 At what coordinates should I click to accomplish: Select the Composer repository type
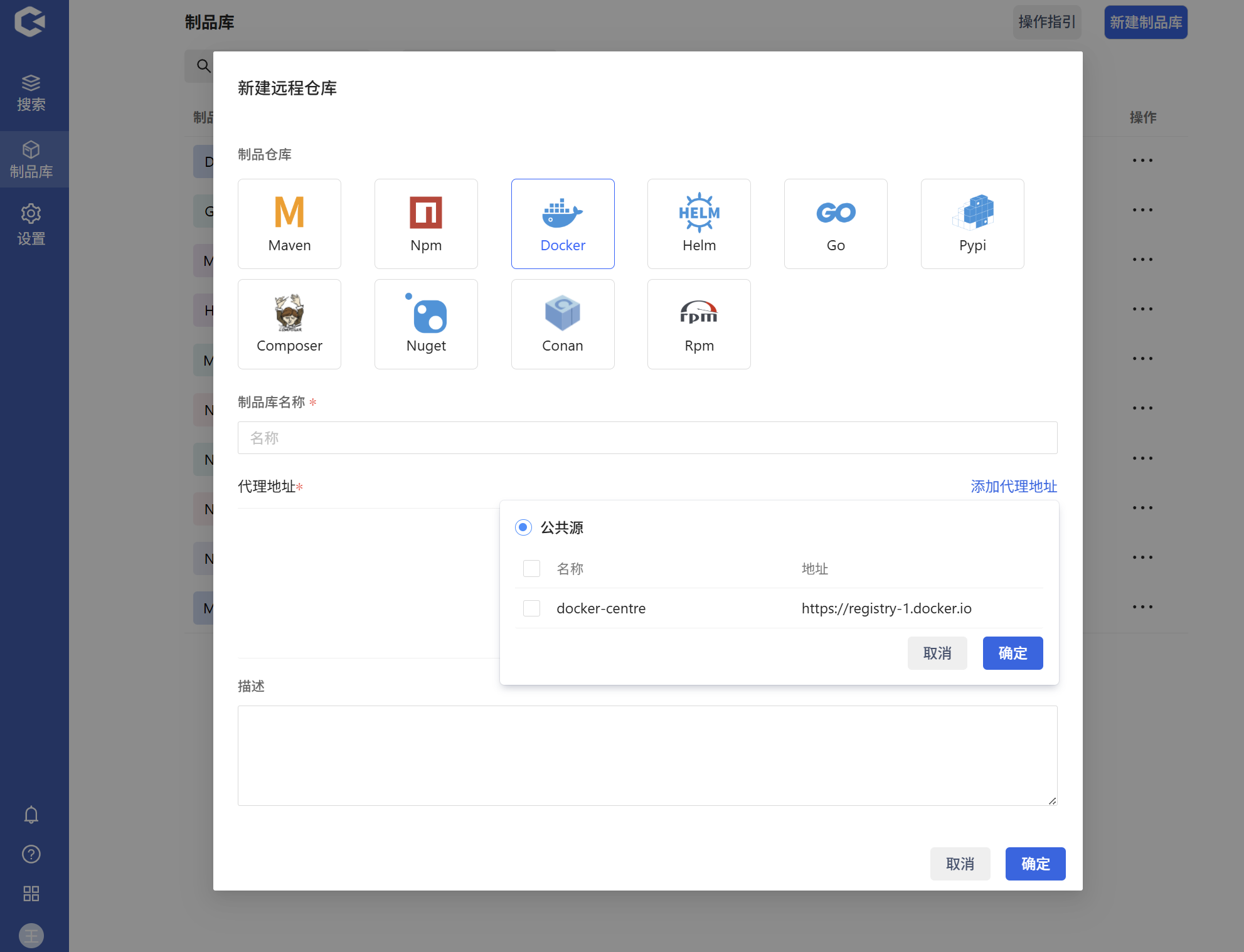pos(289,324)
